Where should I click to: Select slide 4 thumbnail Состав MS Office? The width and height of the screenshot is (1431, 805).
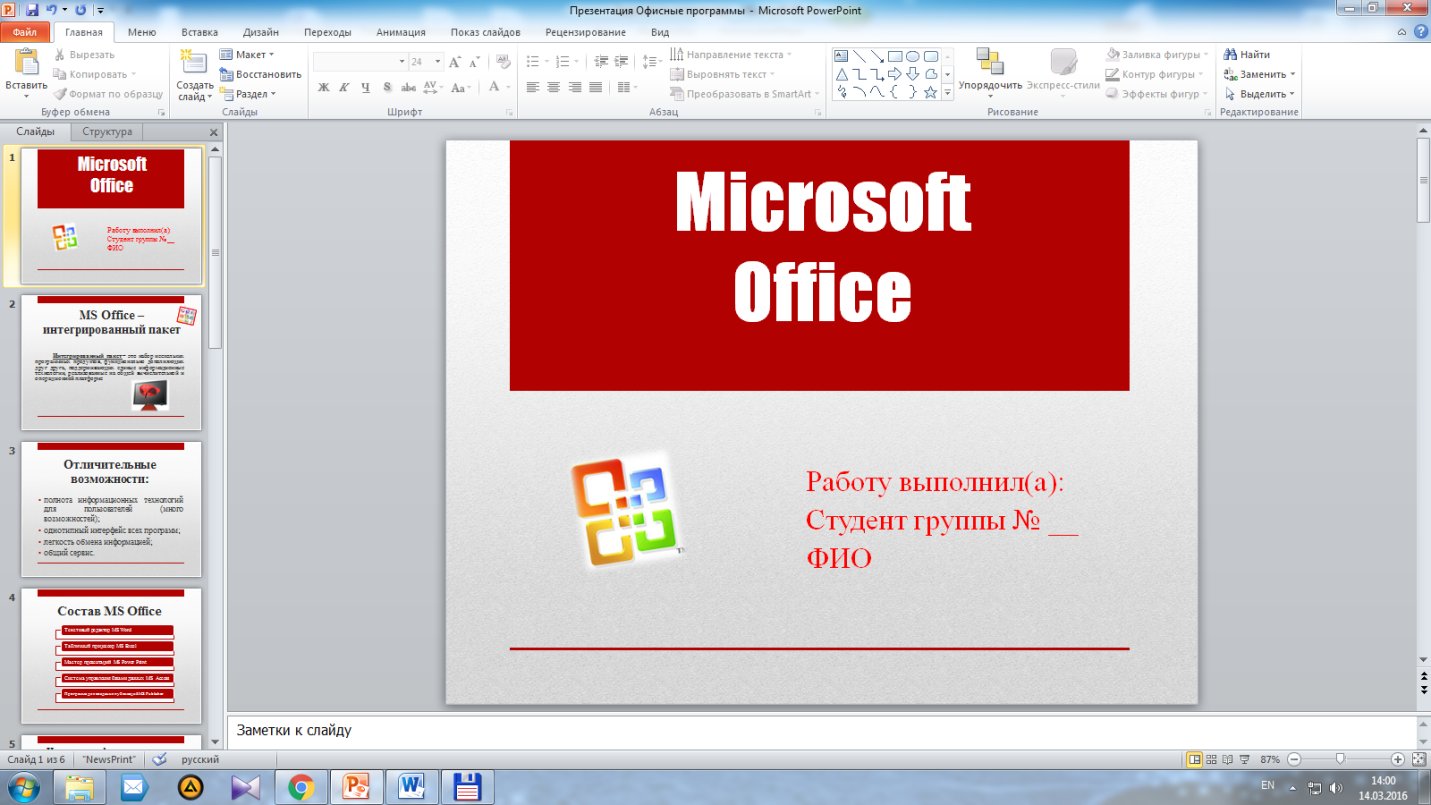point(111,656)
